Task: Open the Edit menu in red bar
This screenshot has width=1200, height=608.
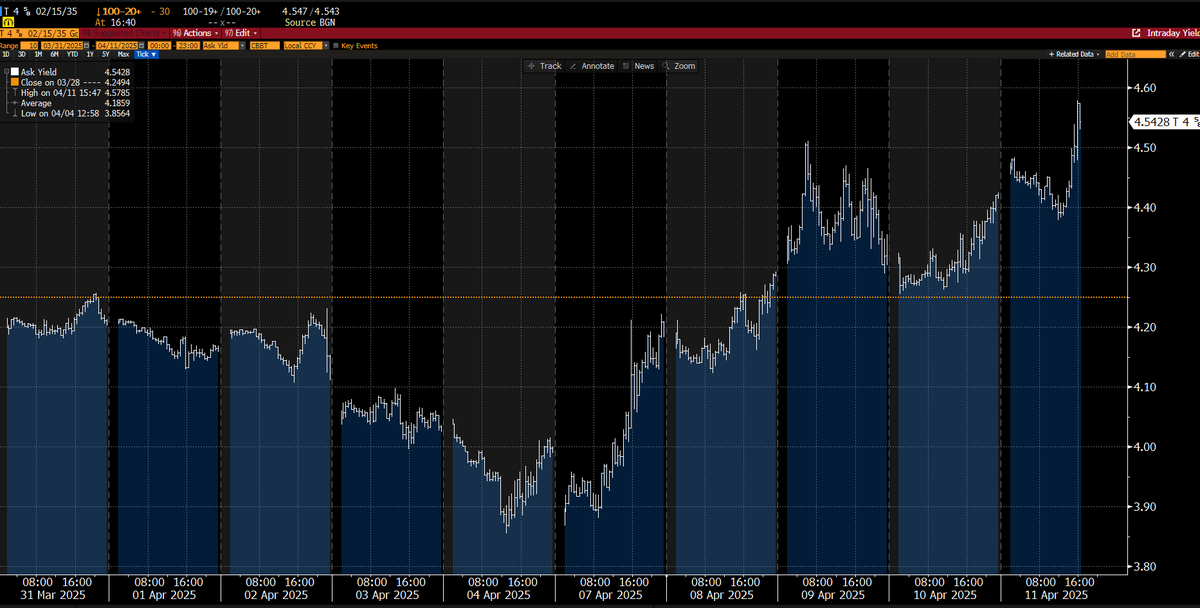Action: pos(241,33)
